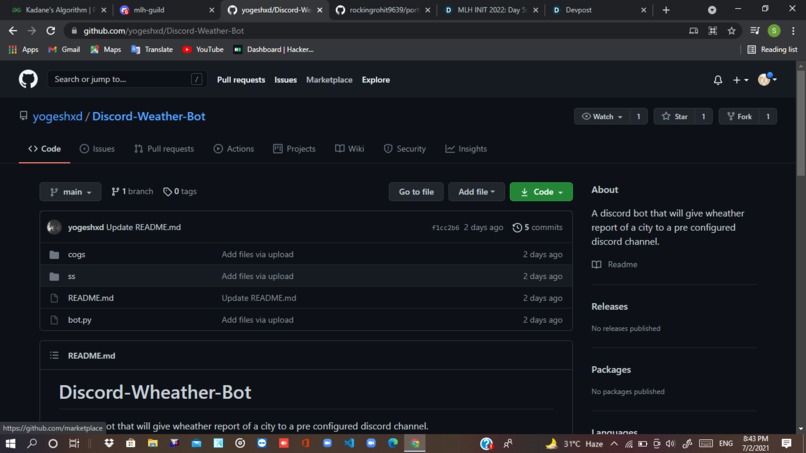This screenshot has height=453, width=806.
Task: Open the notifications bell
Action: pos(718,80)
